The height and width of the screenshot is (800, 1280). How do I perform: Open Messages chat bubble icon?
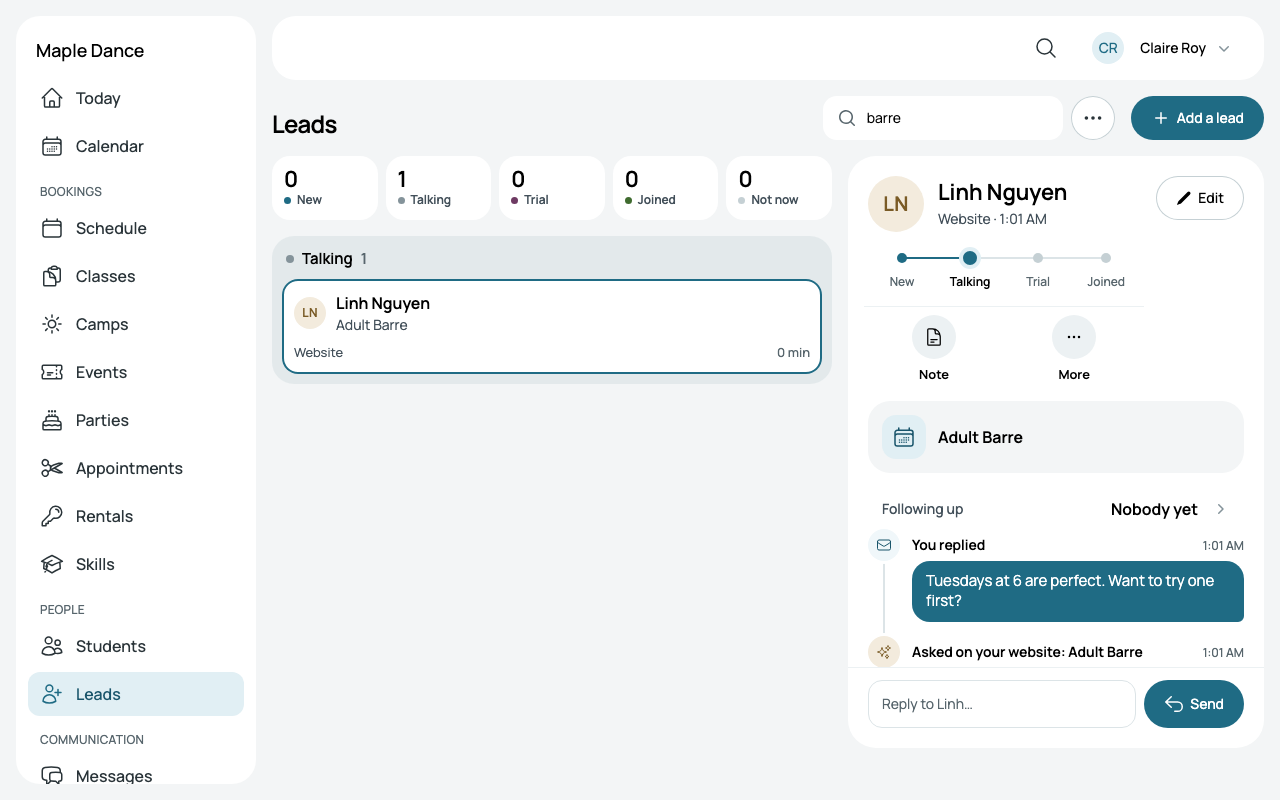[52, 776]
